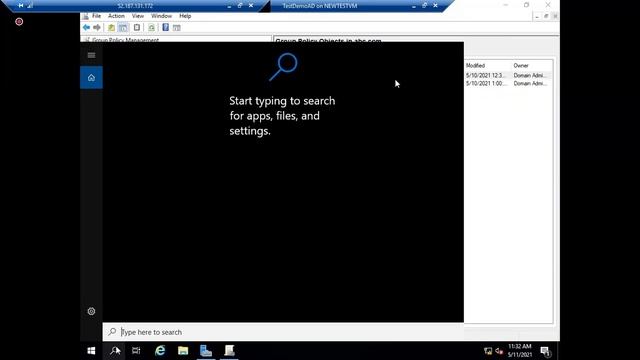Click the Up one level folder icon

coord(111,27)
